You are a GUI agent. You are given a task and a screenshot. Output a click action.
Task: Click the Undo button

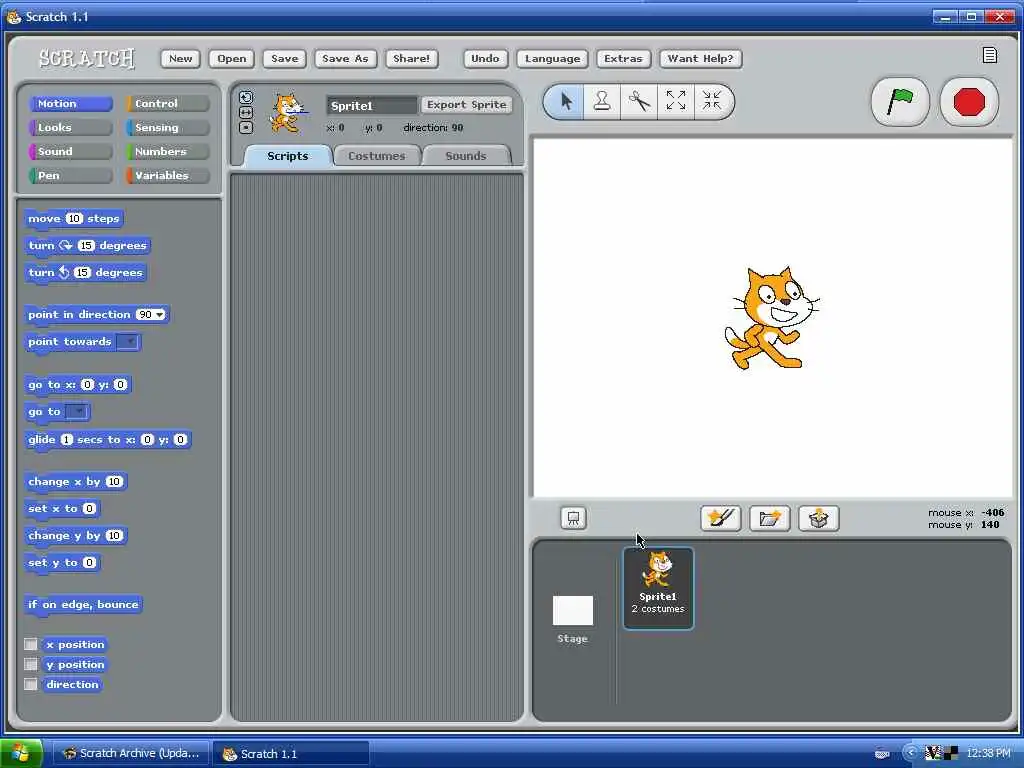point(485,59)
